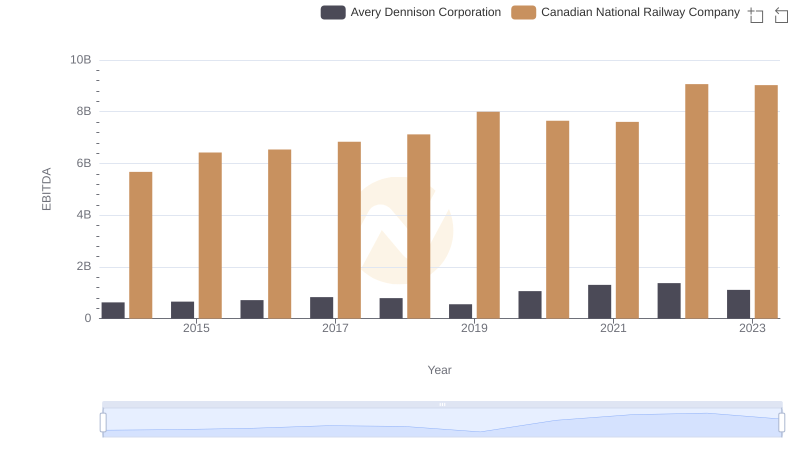The image size is (800, 461).
Task: Click the '4B' y-axis label
Action: [84, 215]
